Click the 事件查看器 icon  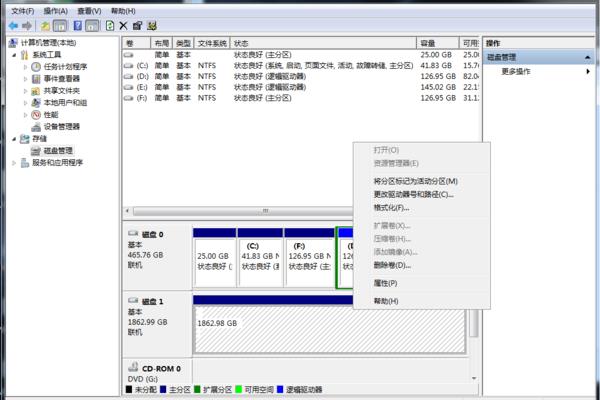36,79
